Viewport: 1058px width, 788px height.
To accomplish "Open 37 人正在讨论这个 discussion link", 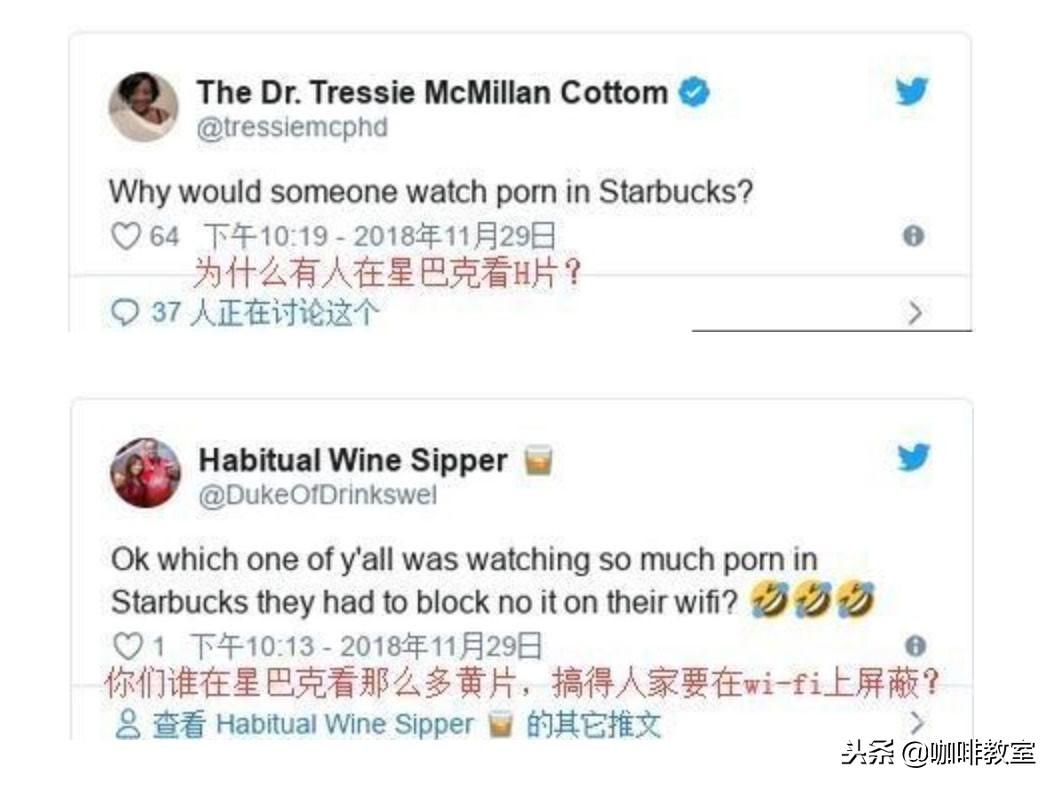I will (265, 313).
